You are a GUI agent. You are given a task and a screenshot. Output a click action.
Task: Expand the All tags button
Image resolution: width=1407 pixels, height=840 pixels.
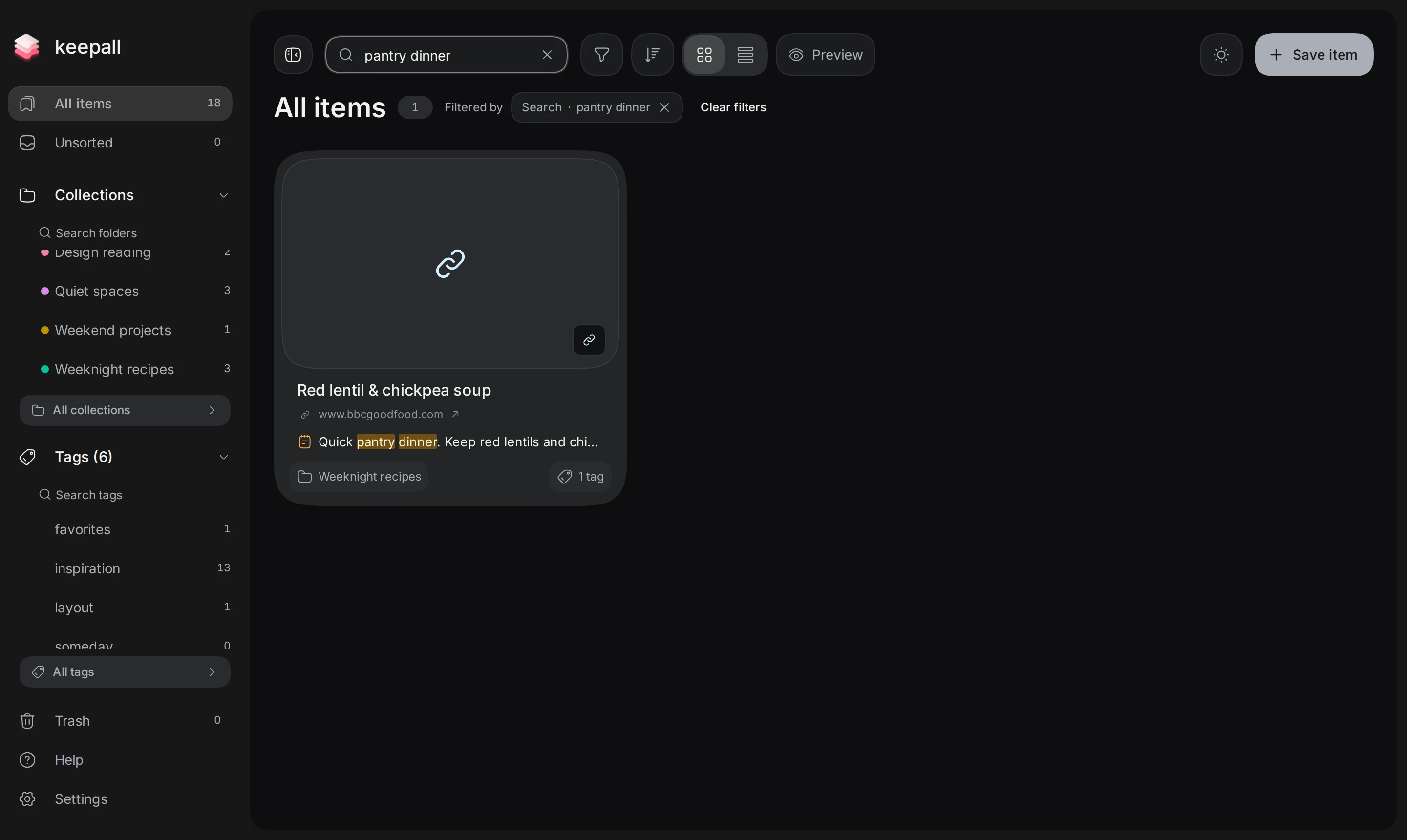point(125,672)
